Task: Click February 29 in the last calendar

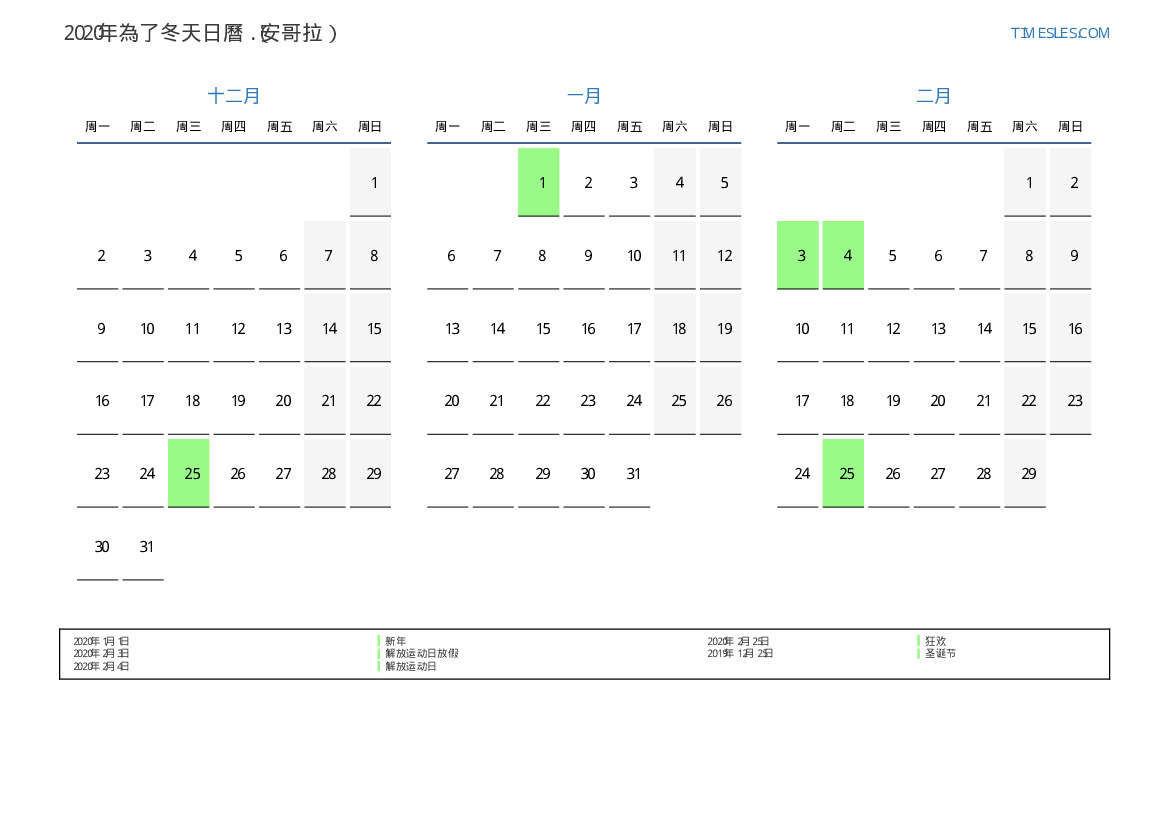Action: [x=1025, y=473]
